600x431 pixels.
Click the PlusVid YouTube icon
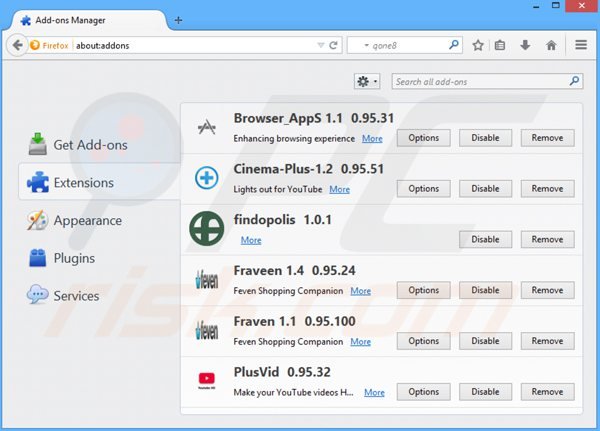(207, 380)
